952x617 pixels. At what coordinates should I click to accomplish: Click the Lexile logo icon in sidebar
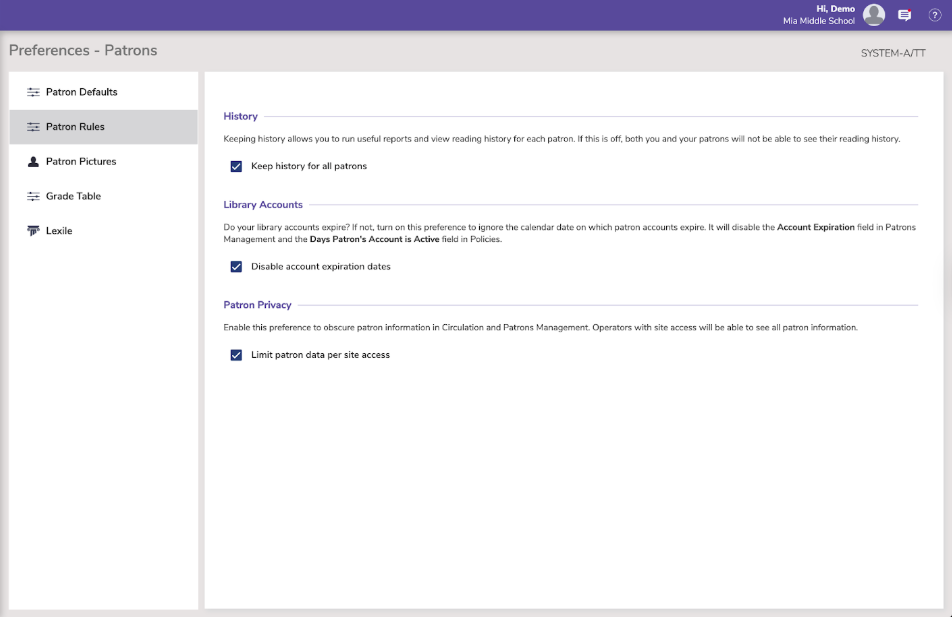[33, 231]
